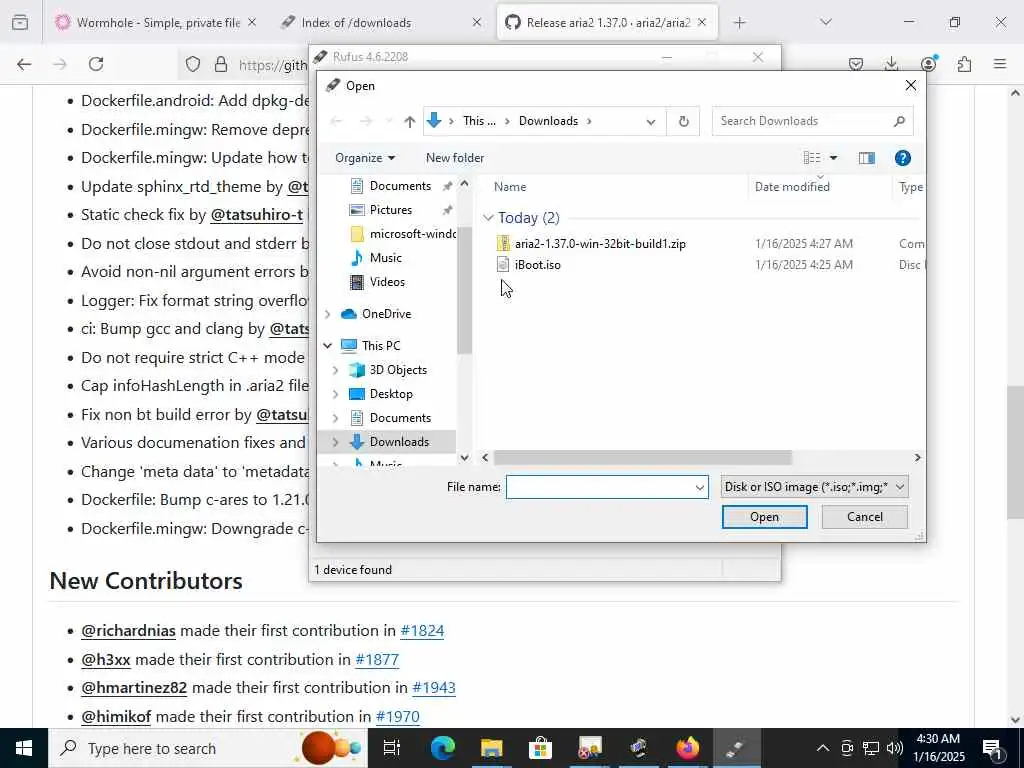This screenshot has height=768, width=1024.
Task: Show hidden system tray icons
Action: [823, 748]
